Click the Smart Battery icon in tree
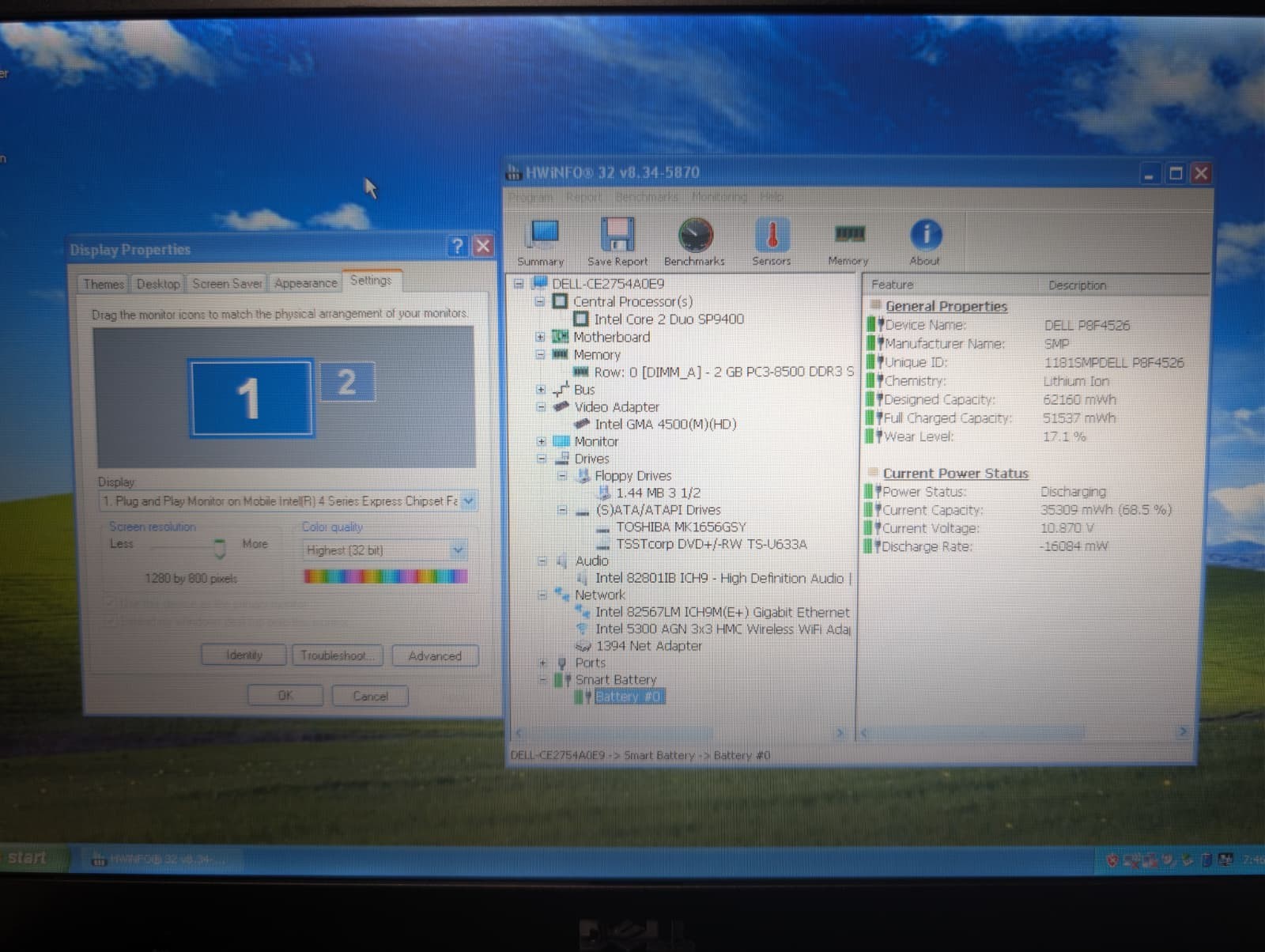1265x952 pixels. click(x=562, y=680)
